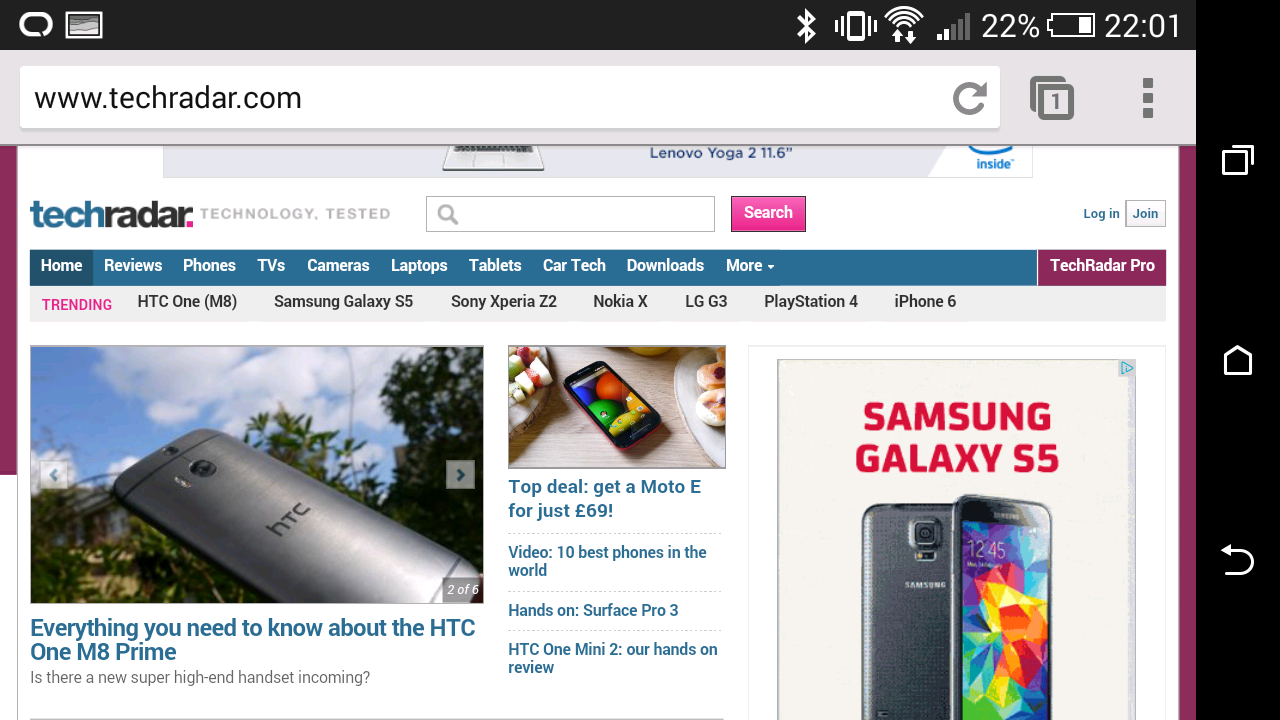
Task: Tap the Android back button
Action: (x=1238, y=560)
